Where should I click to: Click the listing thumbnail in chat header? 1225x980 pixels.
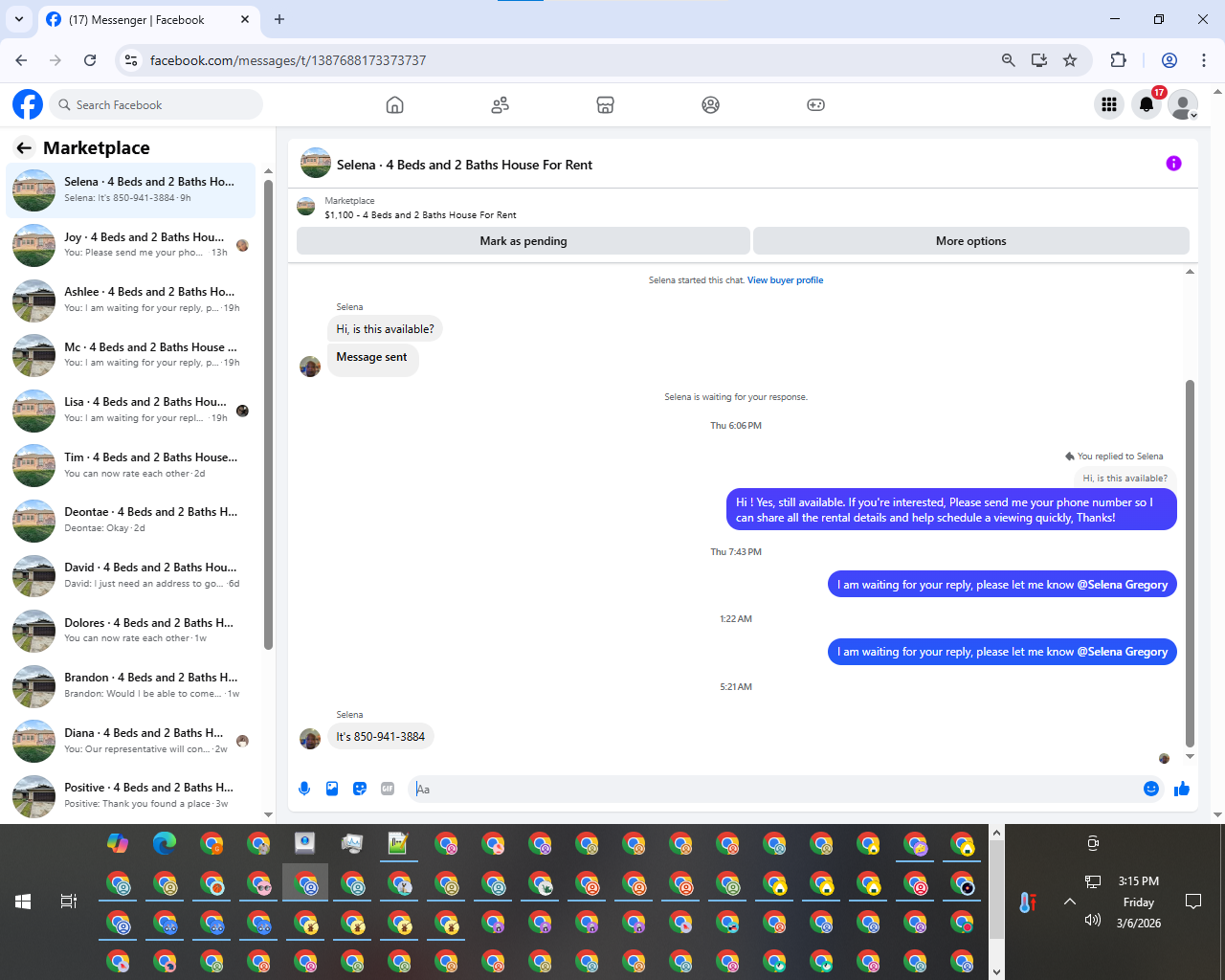tap(316, 164)
